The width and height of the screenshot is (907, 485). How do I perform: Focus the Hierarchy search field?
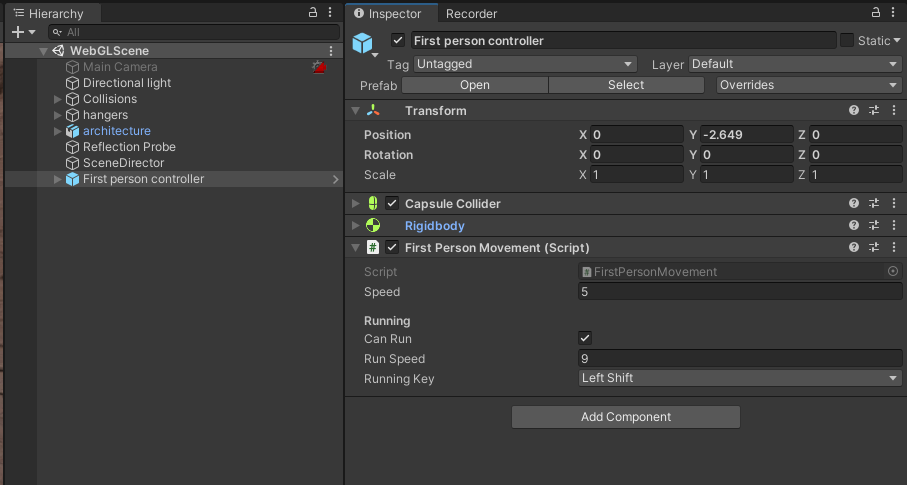[x=194, y=32]
